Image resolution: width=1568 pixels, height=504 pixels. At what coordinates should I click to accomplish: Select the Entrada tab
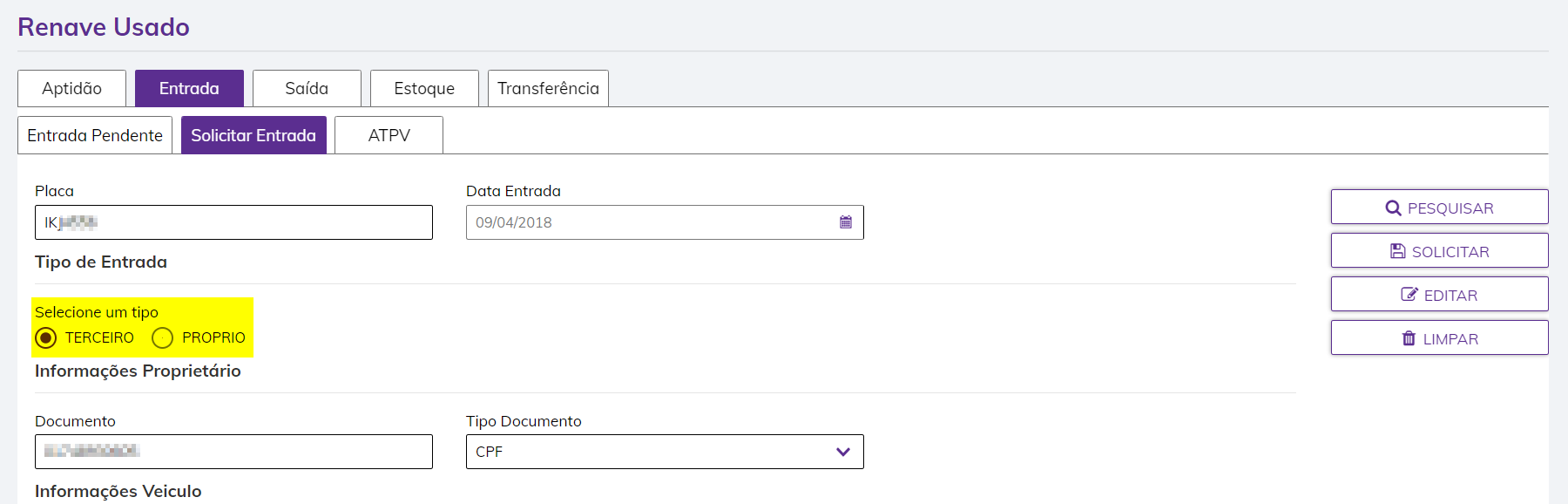click(189, 88)
